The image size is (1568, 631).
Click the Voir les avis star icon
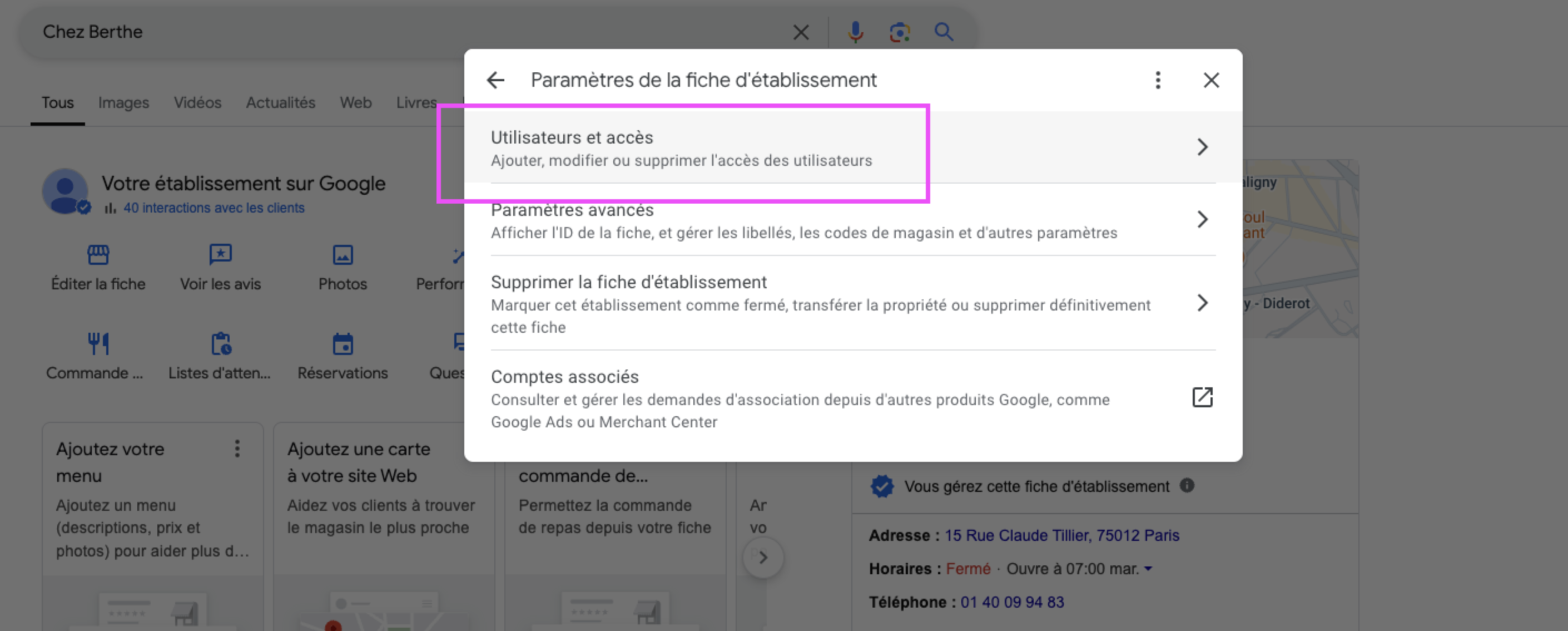pyautogui.click(x=220, y=255)
